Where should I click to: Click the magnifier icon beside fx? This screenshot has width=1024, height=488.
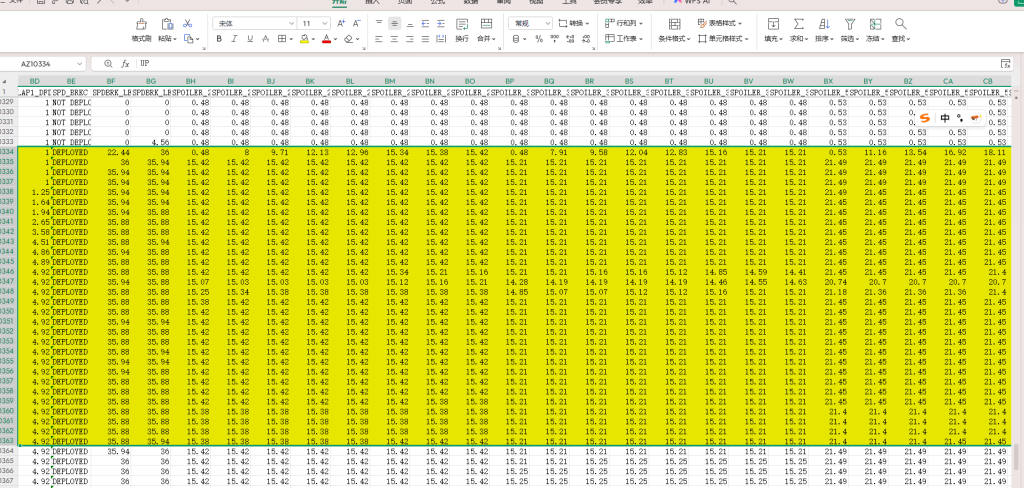[x=108, y=64]
